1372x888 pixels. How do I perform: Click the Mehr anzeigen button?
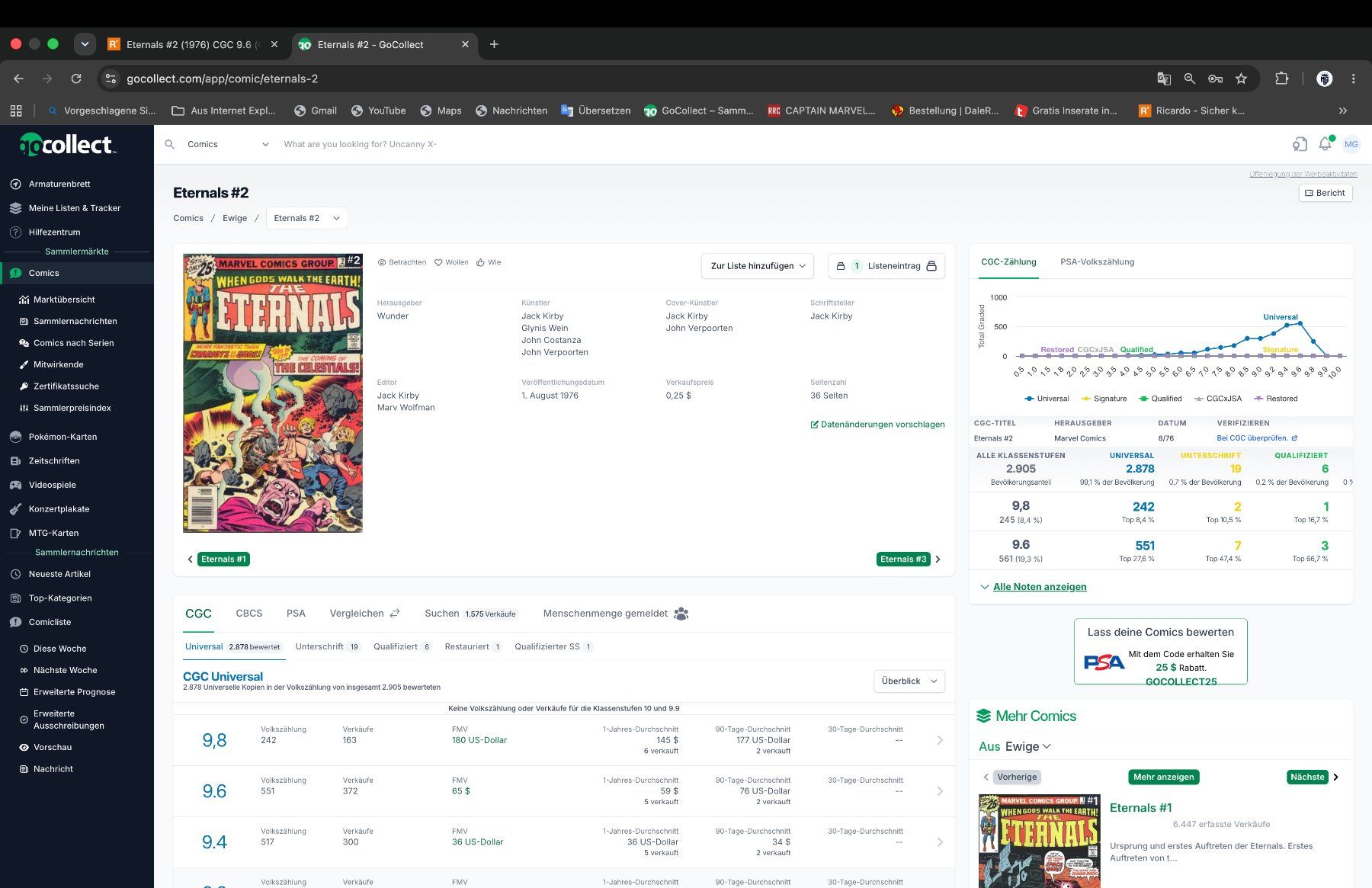[1163, 777]
